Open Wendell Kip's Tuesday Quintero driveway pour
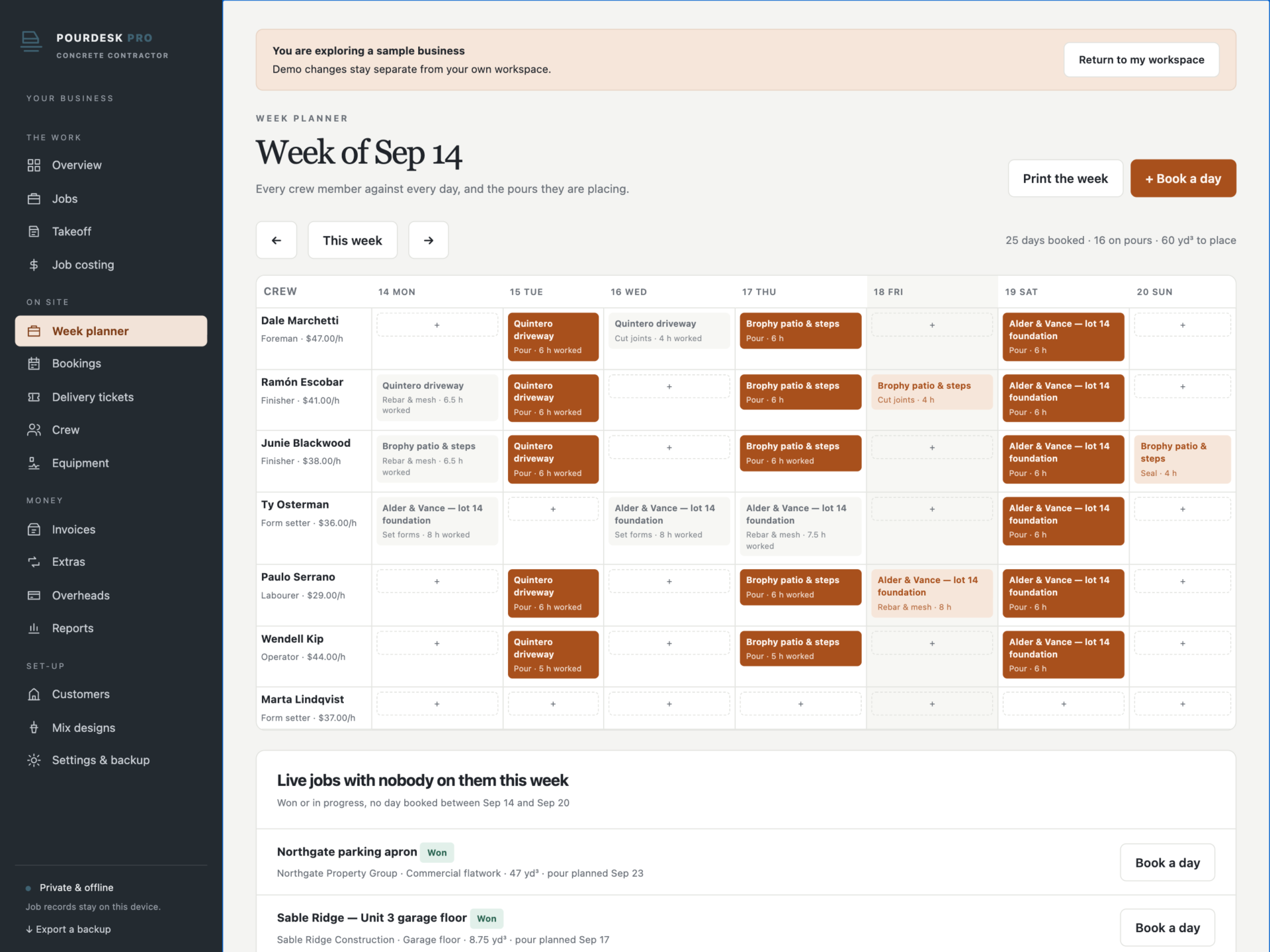The width and height of the screenshot is (1270, 952). [553, 654]
